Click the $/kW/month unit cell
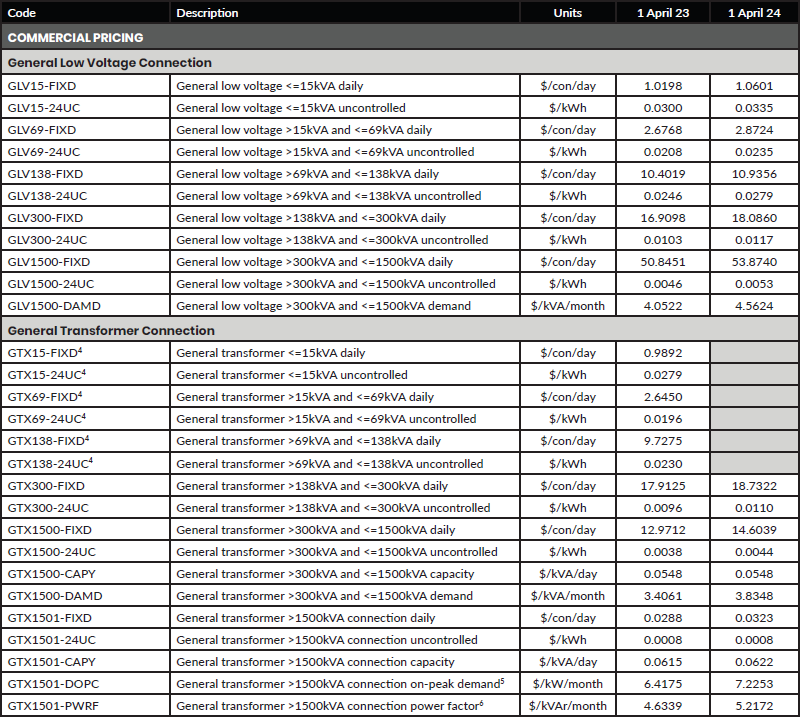 tap(567, 683)
